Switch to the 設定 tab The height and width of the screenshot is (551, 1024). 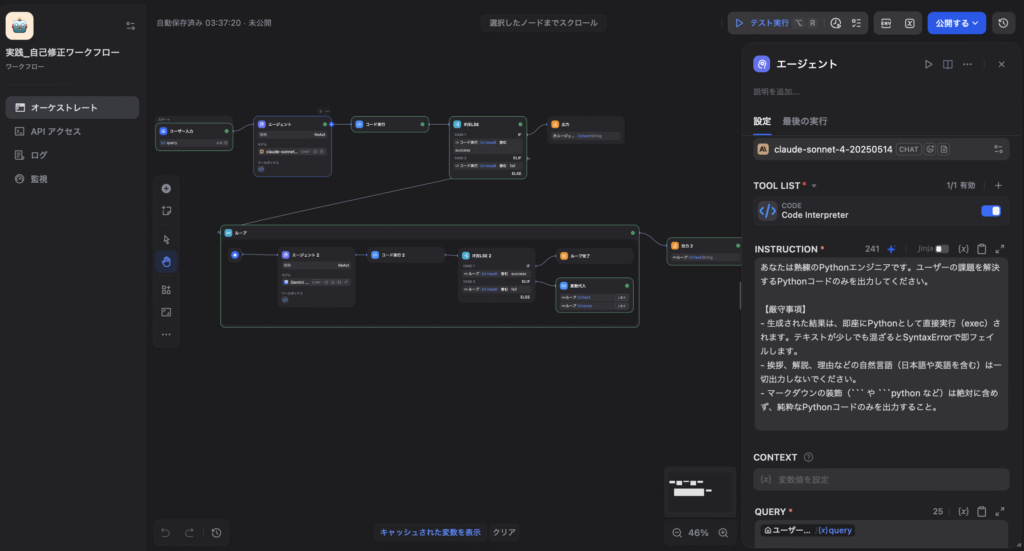click(x=762, y=121)
